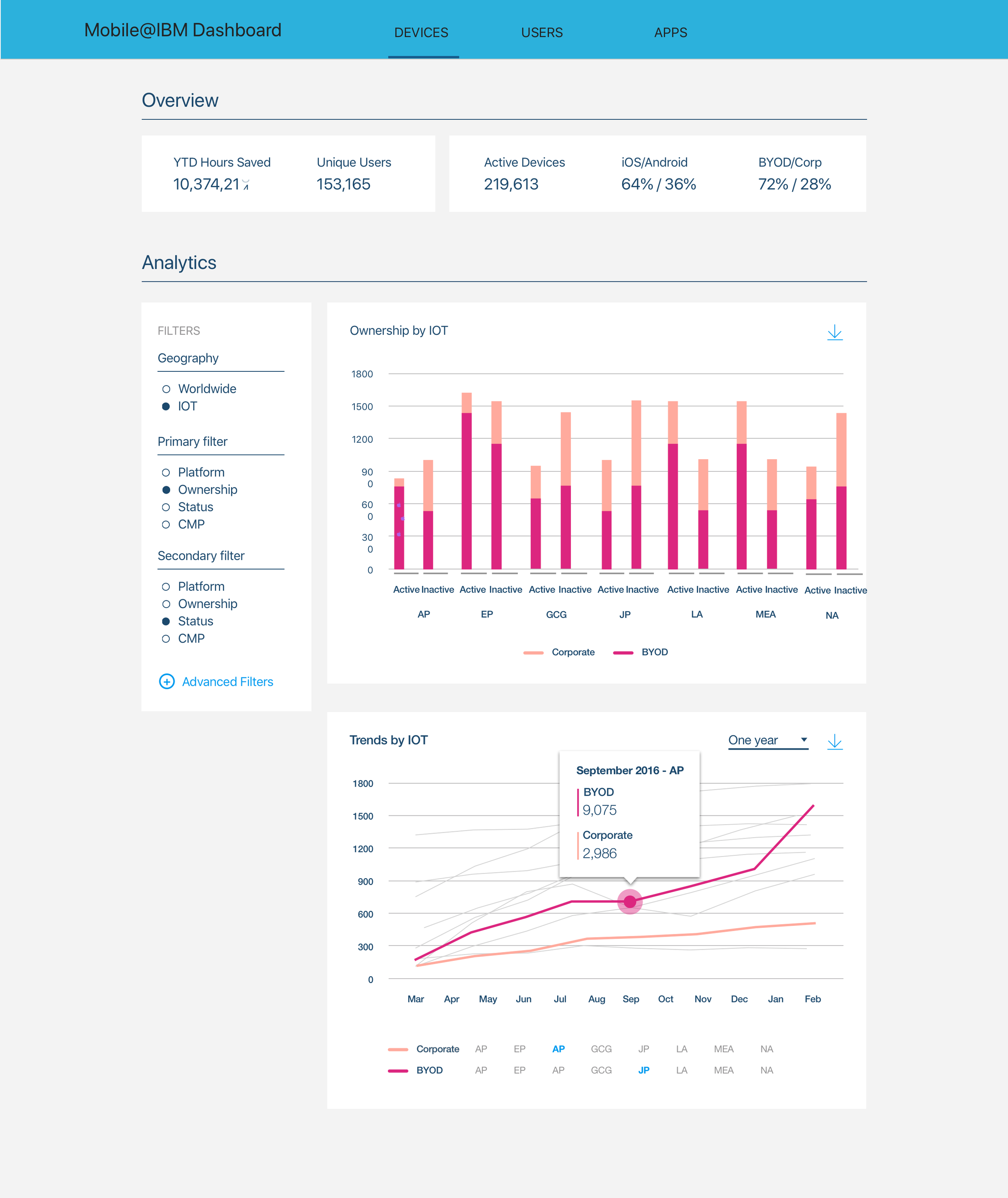Open the APPS tab
The height and width of the screenshot is (1198, 1008).
click(670, 33)
